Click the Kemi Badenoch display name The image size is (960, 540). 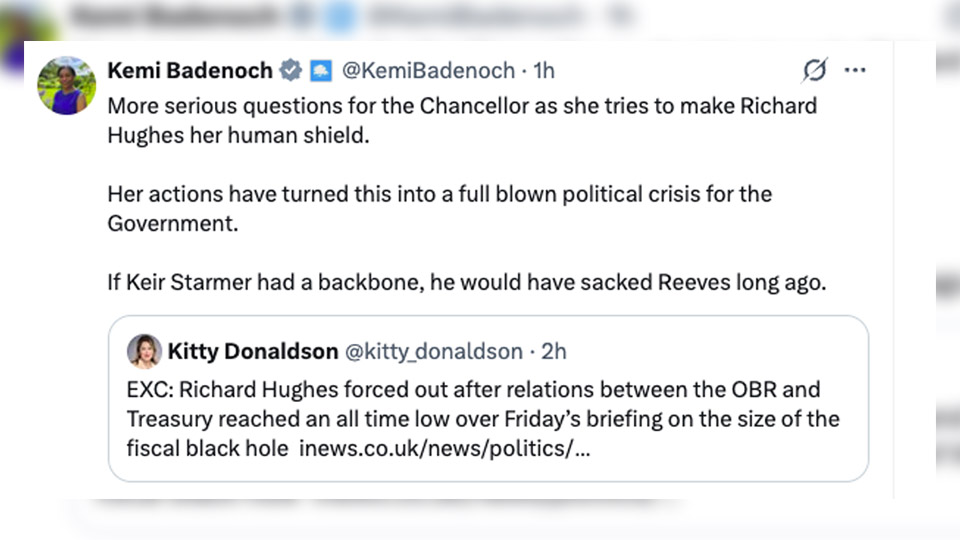click(x=190, y=70)
